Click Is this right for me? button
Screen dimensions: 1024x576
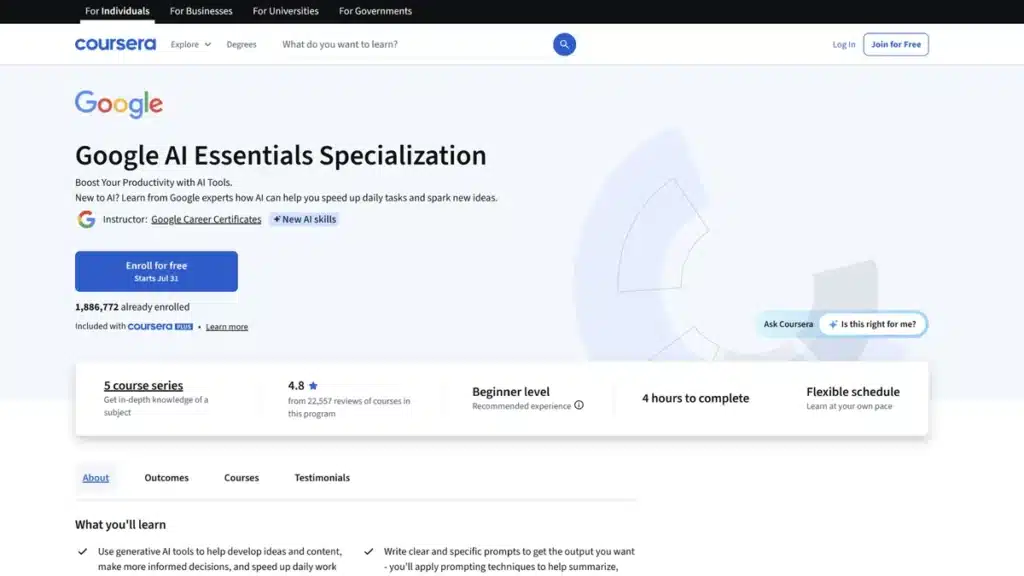[872, 324]
